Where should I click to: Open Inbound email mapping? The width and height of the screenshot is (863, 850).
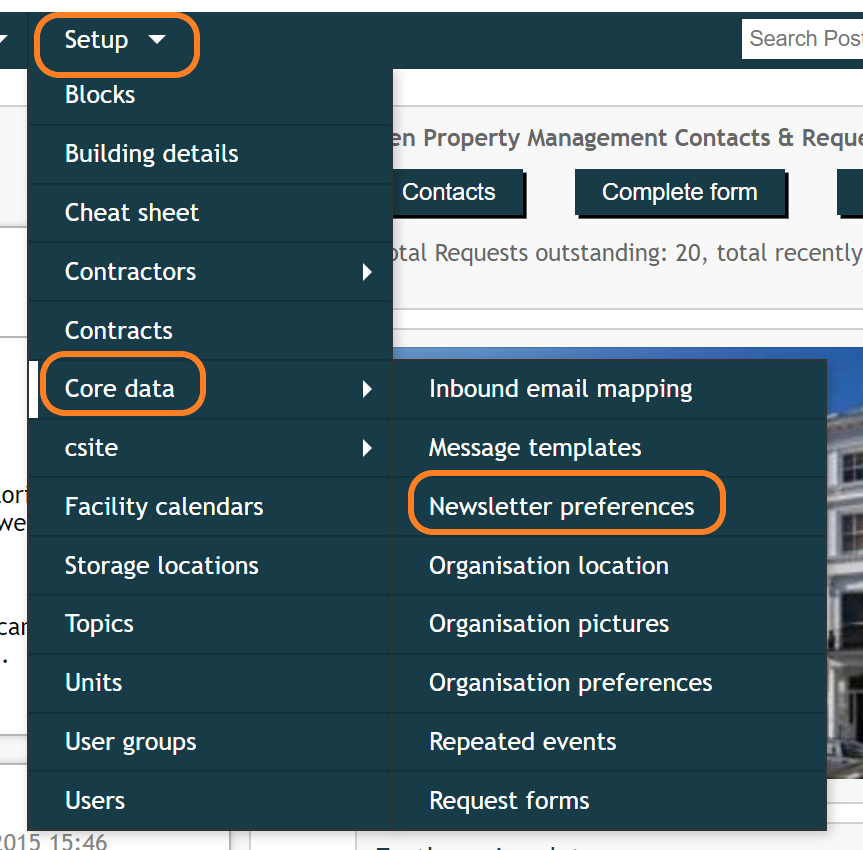pos(560,388)
